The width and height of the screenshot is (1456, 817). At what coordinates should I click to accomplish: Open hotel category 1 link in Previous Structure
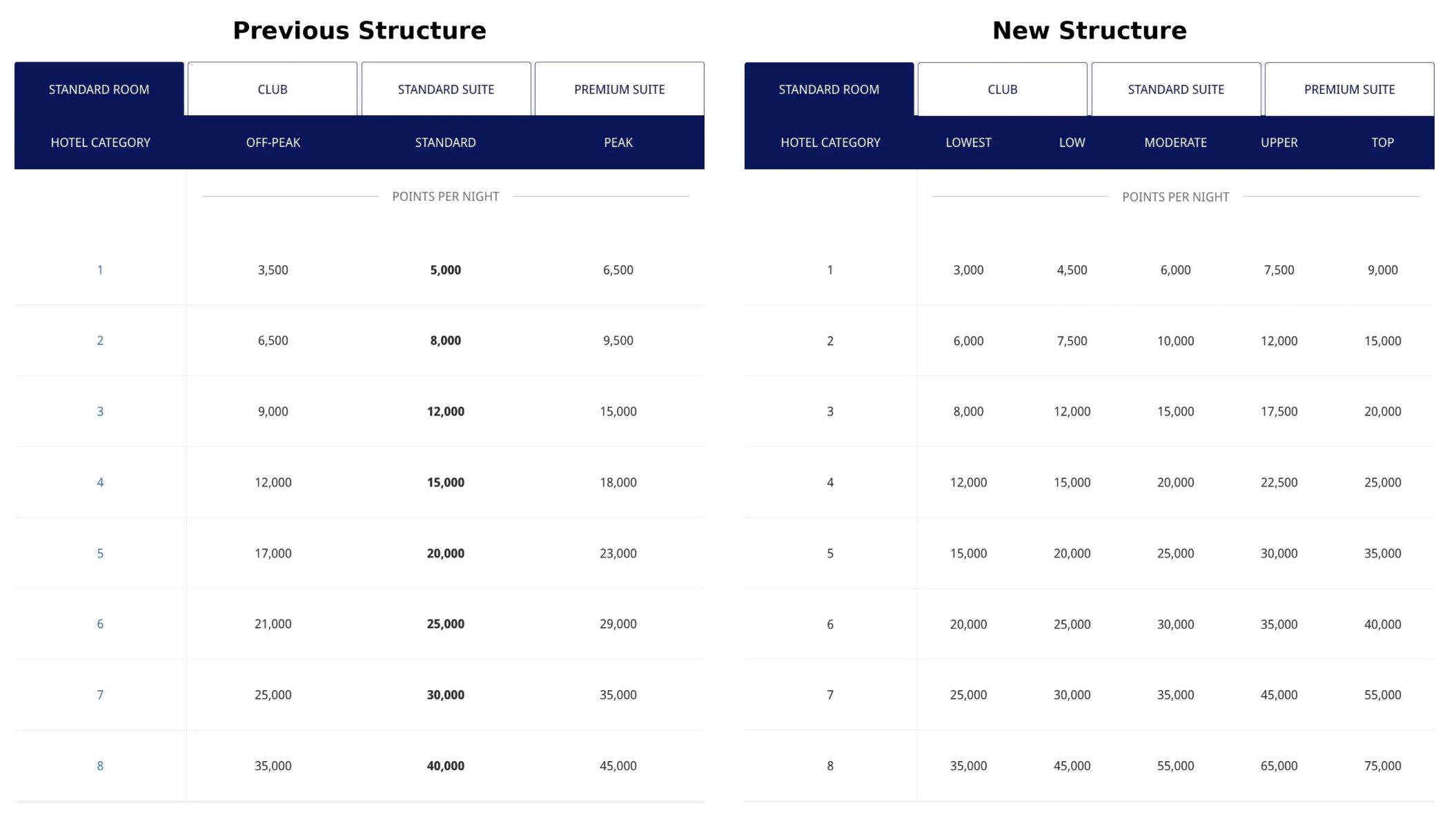[x=100, y=270]
